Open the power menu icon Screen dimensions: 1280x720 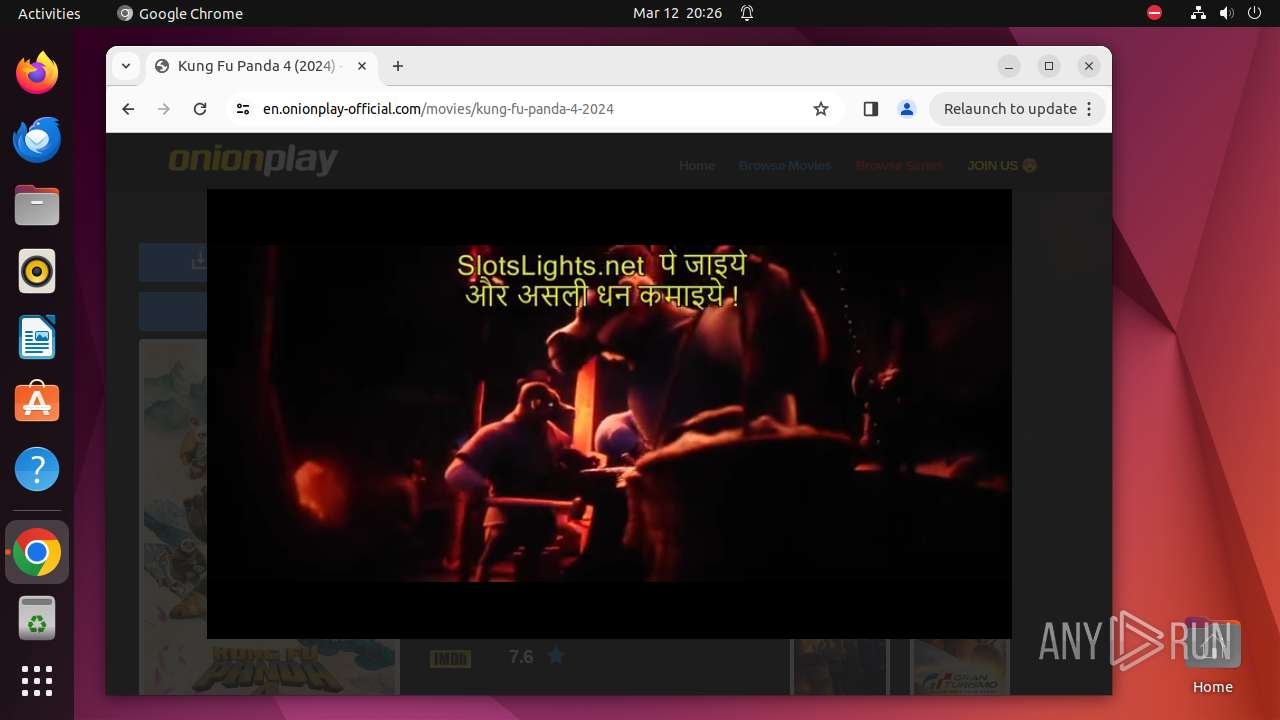(1256, 13)
